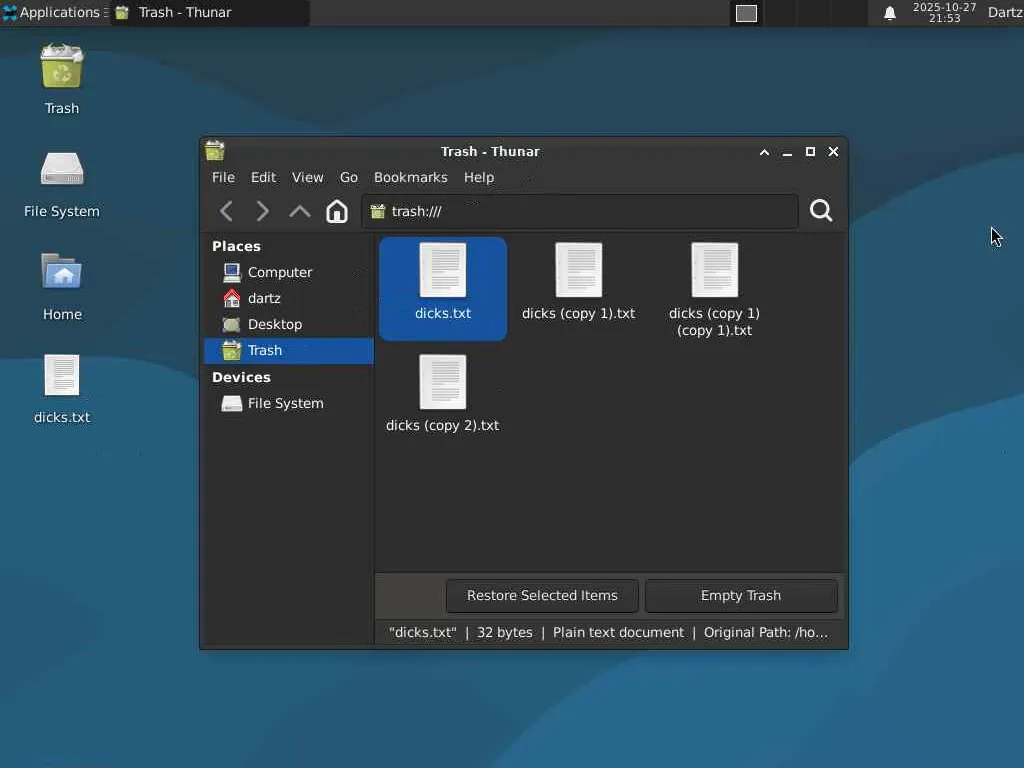Go to home folder via house icon
Screen dimensions: 1024x768
pos(337,211)
